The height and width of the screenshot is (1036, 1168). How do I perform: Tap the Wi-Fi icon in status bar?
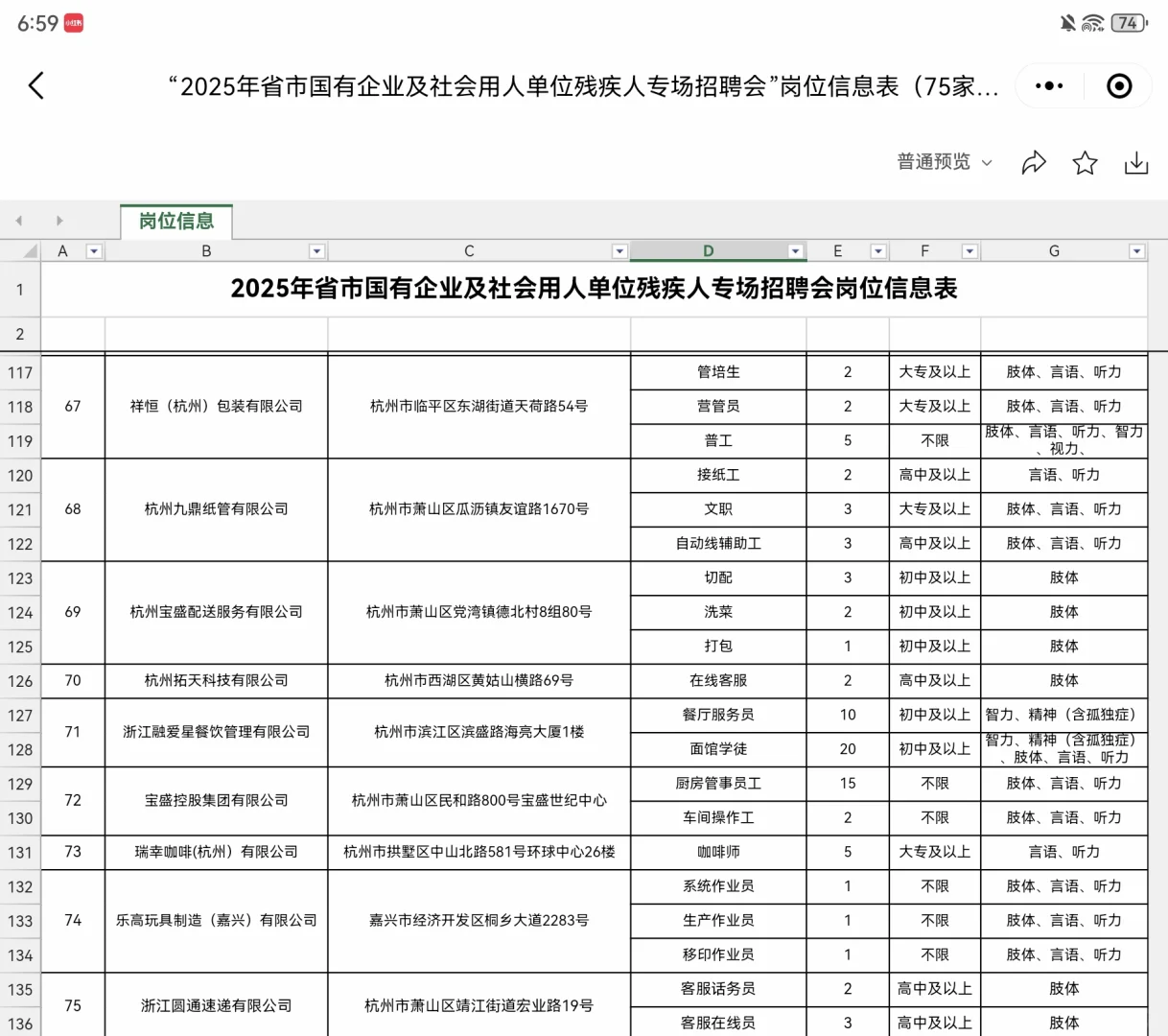[1092, 23]
